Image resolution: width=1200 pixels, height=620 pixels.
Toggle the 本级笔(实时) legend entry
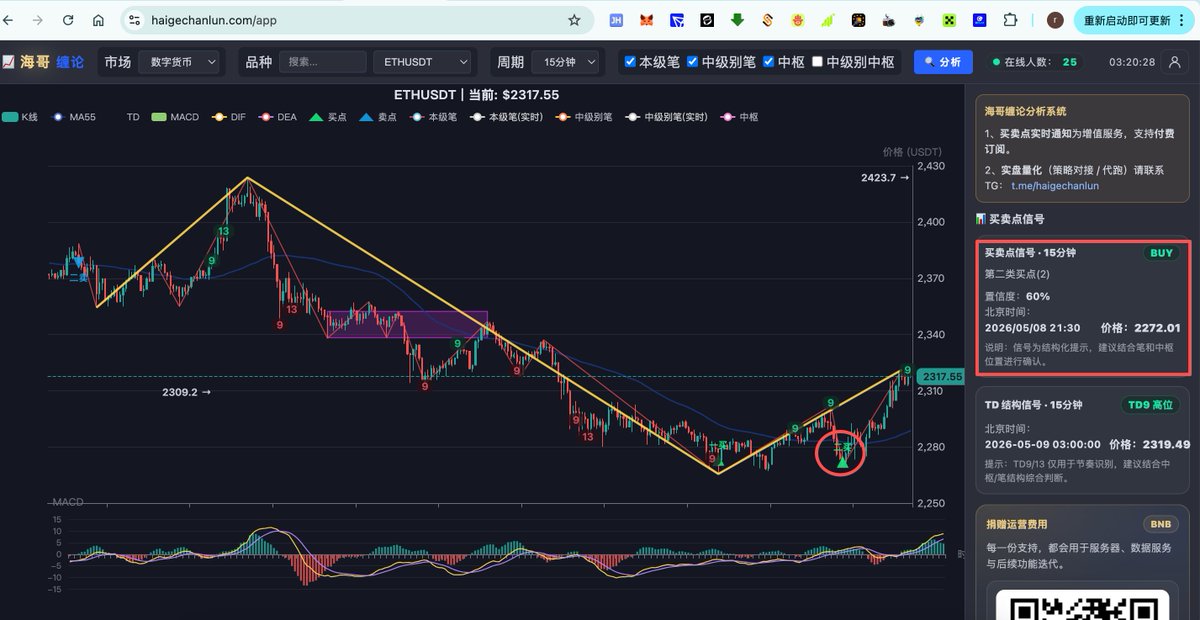click(505, 117)
